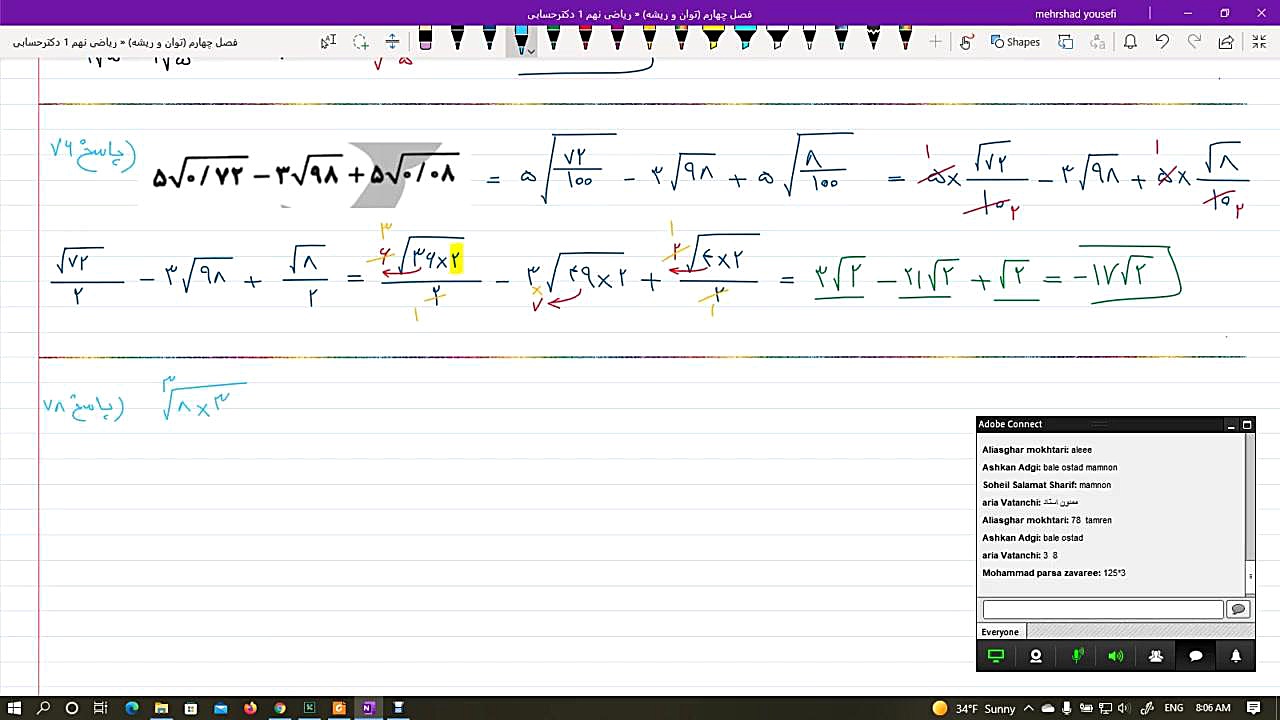The image size is (1280, 720).
Task: Switch to the Everyone chat tab
Action: pyautogui.click(x=1000, y=632)
